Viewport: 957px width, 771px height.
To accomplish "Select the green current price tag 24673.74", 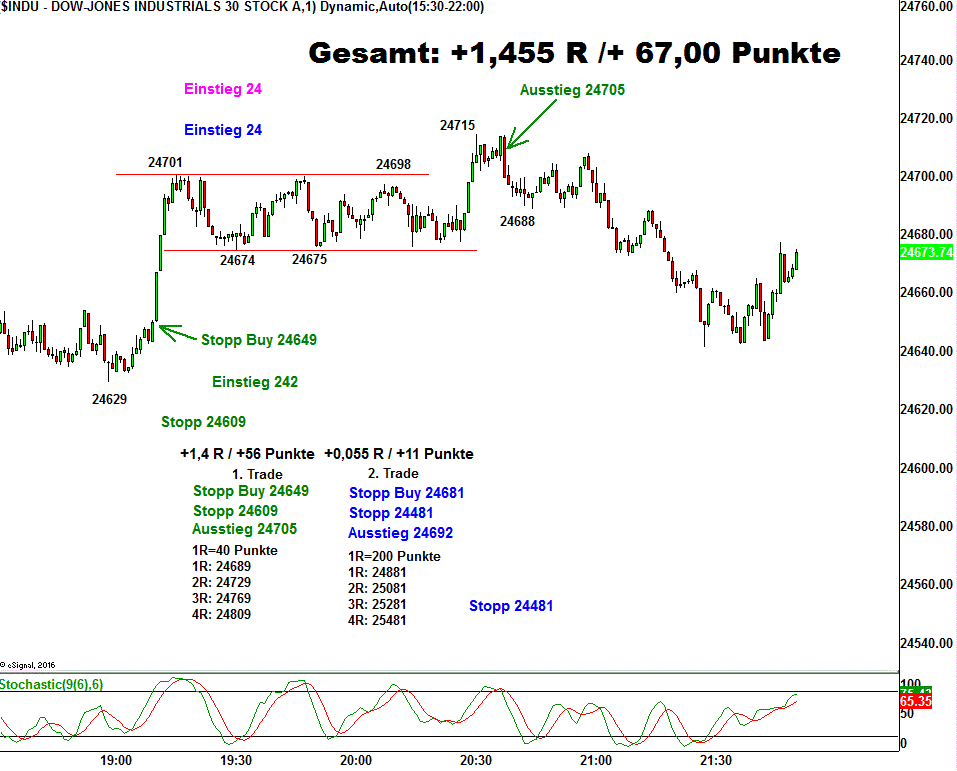I will (926, 252).
